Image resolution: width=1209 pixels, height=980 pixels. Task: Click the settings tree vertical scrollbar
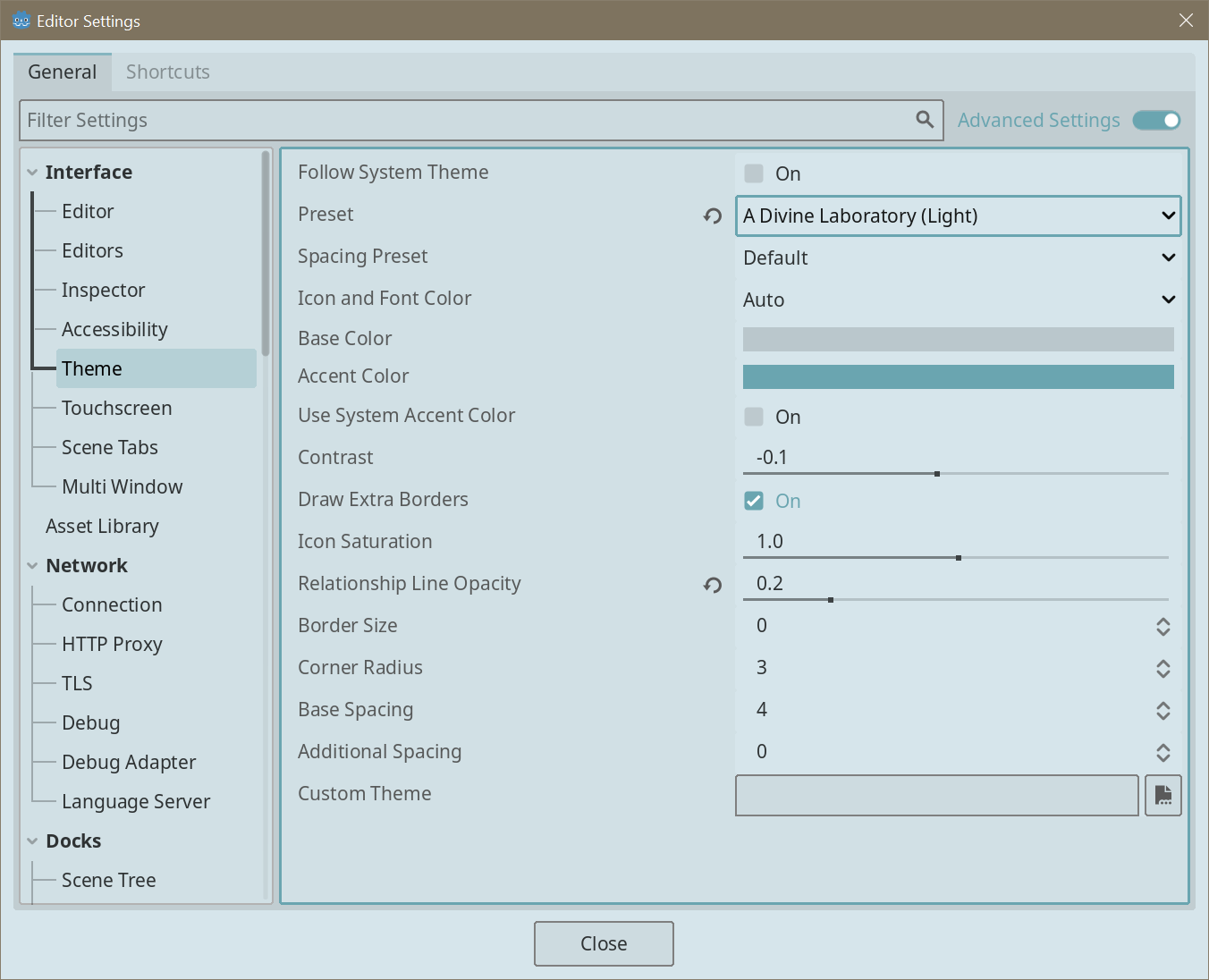(x=266, y=253)
